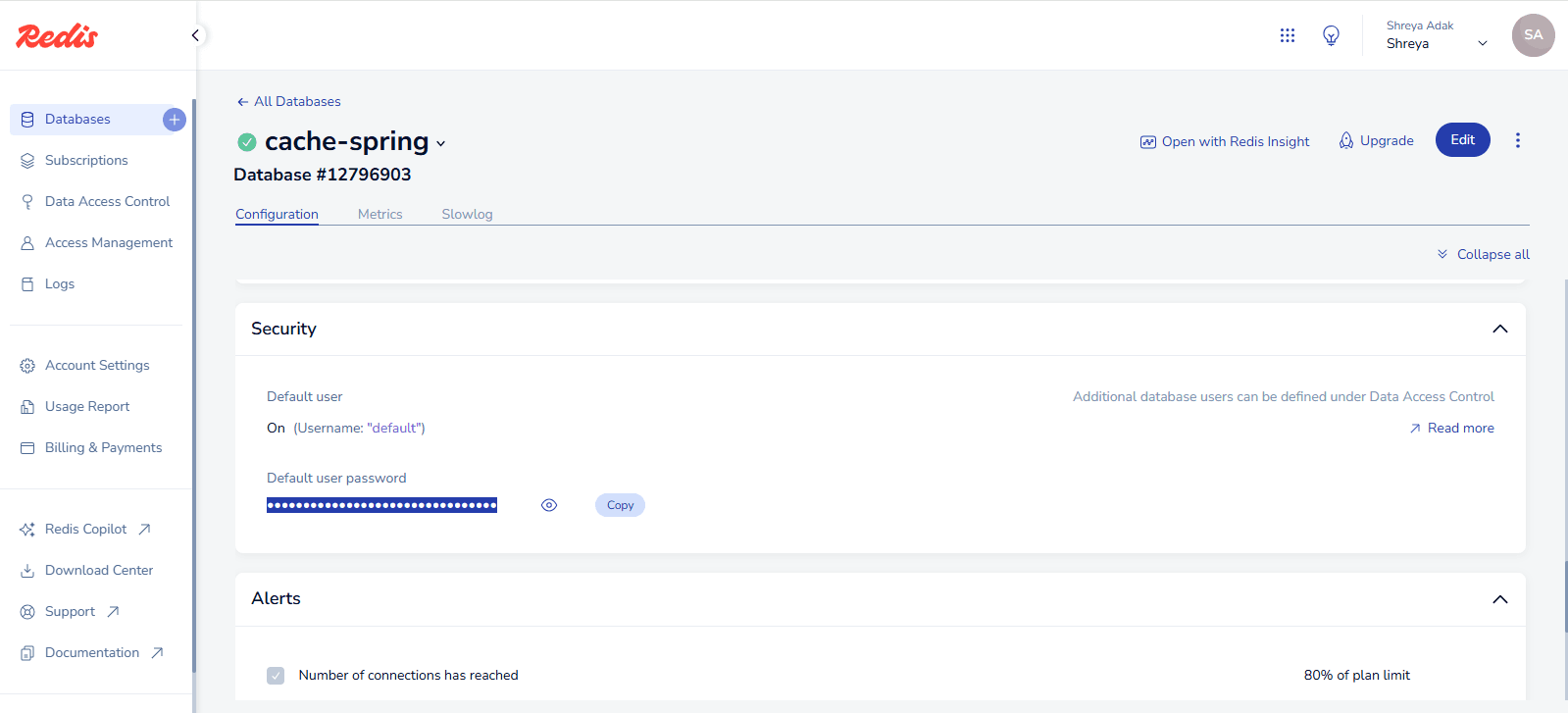The image size is (1568, 713).
Task: Select the masked default user password field
Action: tap(381, 505)
